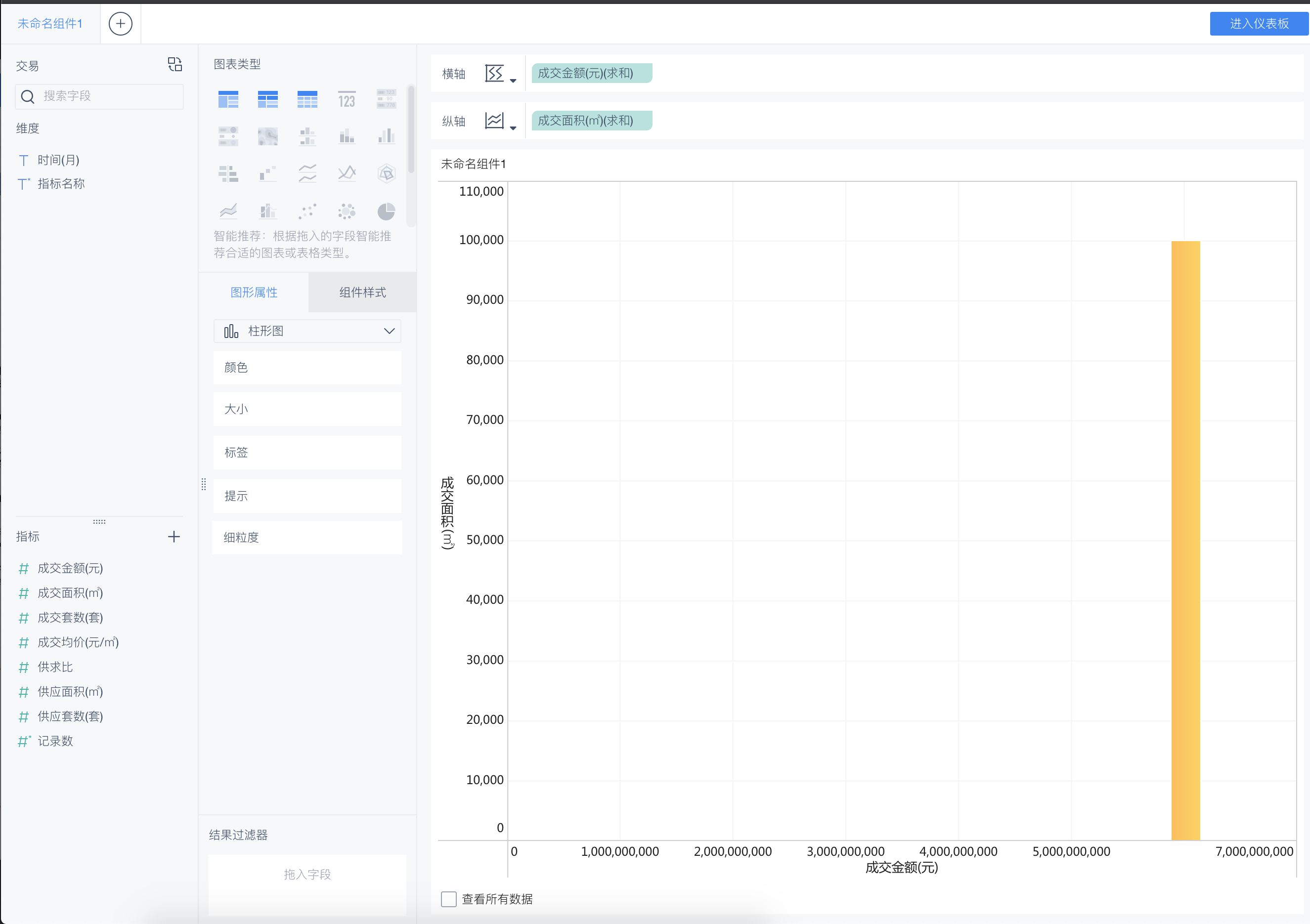The image size is (1310, 924).
Task: Click the switch dataset icon beside 交易
Action: [175, 64]
